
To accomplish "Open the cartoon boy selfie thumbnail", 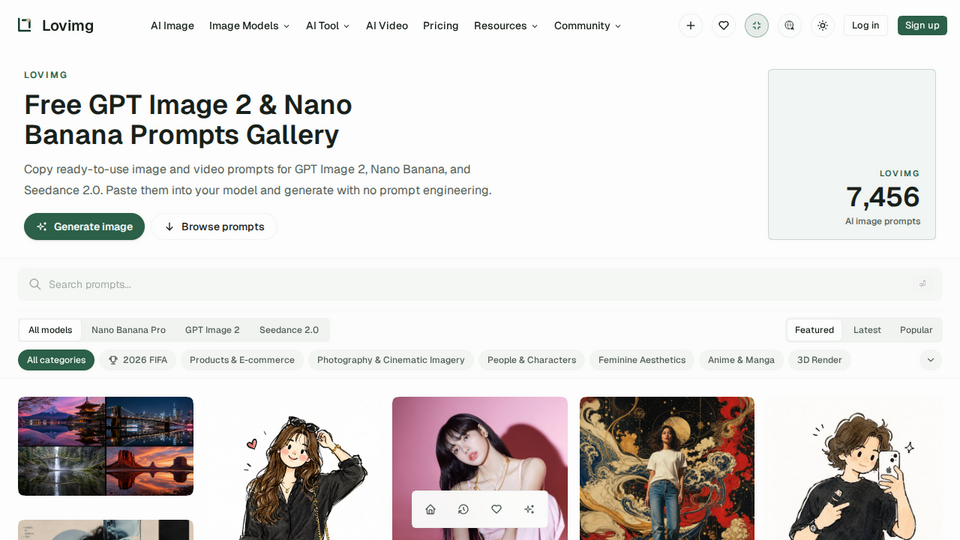I will tap(854, 468).
